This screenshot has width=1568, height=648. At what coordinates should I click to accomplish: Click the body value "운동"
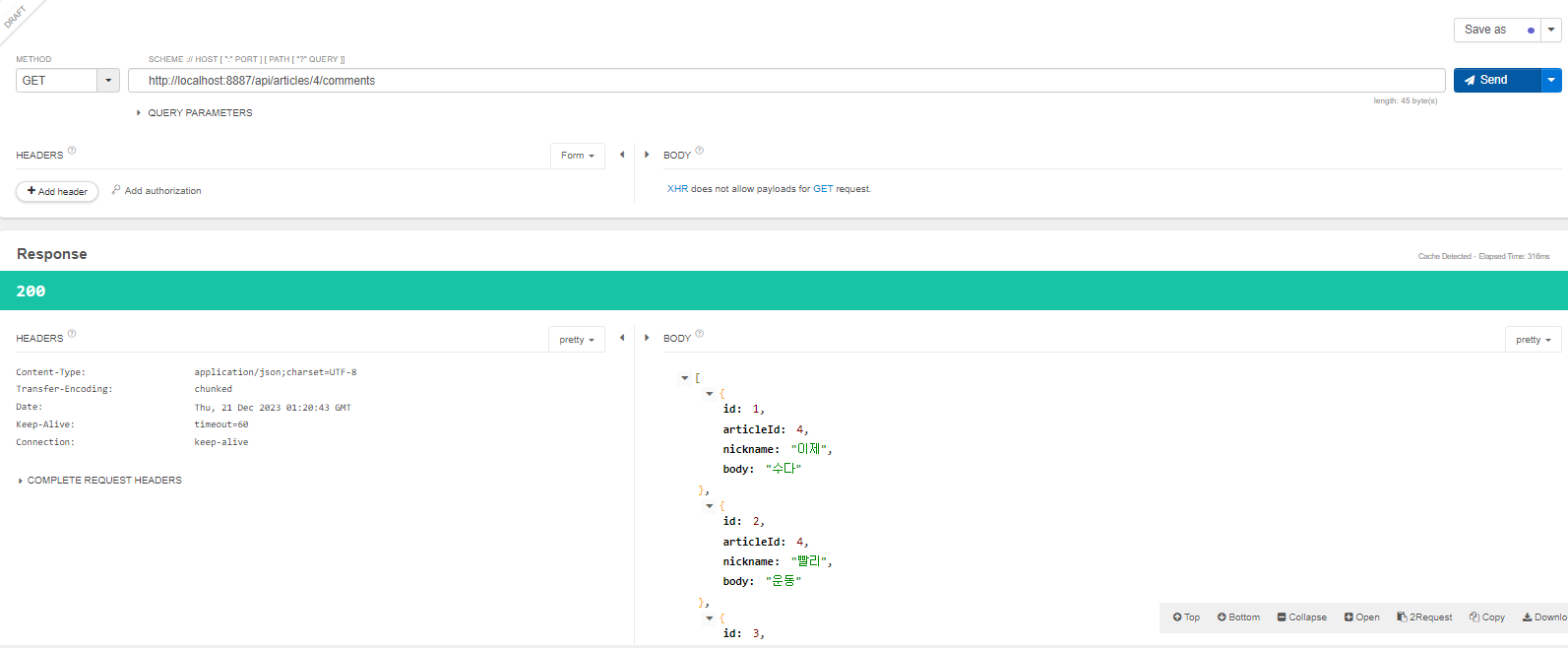click(784, 581)
